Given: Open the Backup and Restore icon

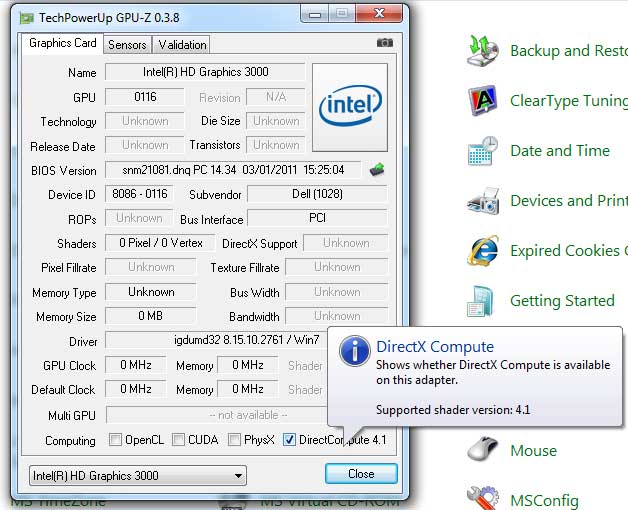Looking at the screenshot, I should coord(483,50).
